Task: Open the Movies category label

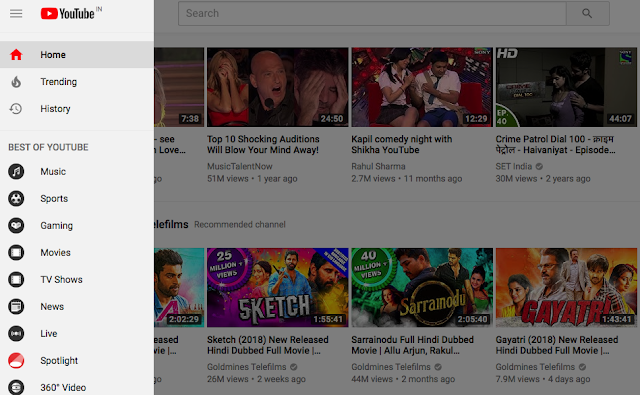Action: tap(56, 253)
